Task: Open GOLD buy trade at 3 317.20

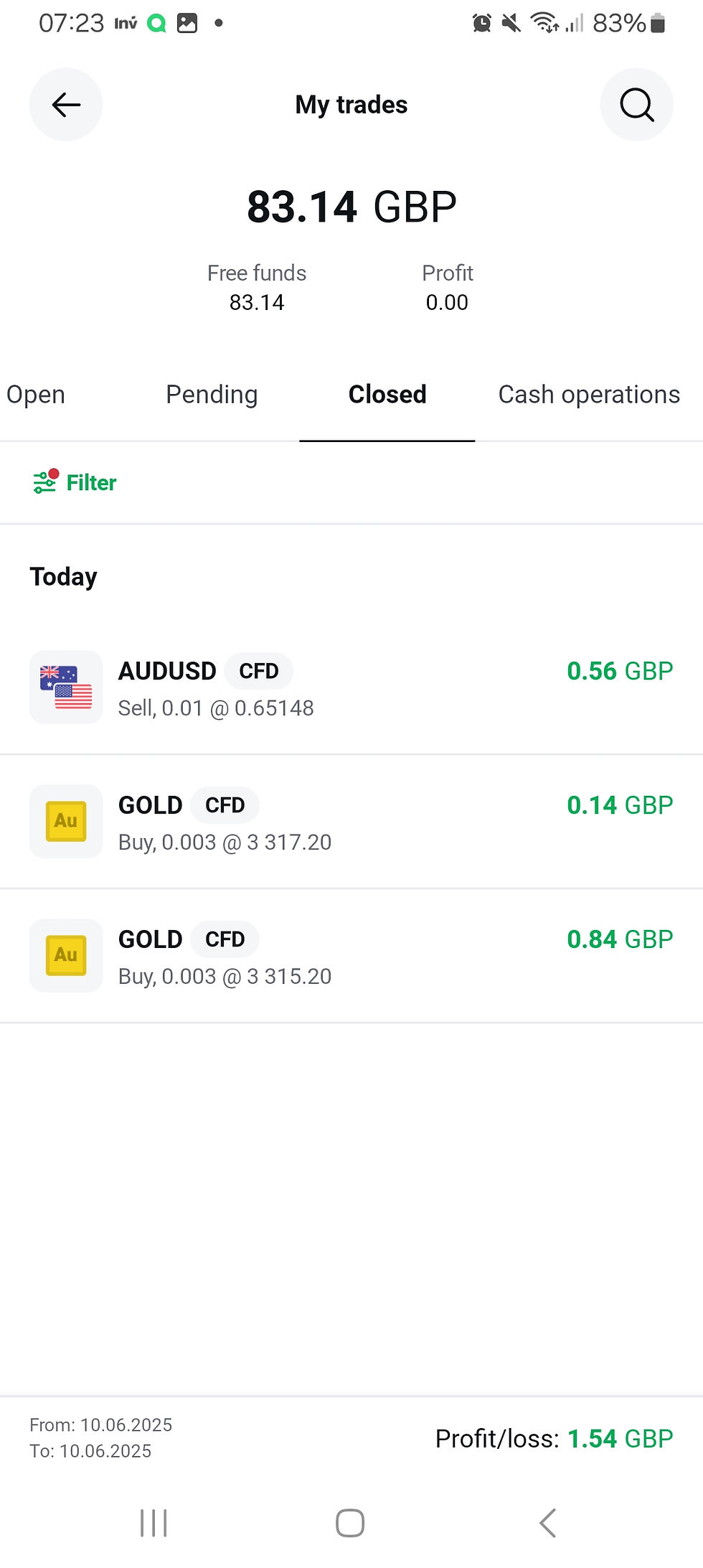Action: 351,822
